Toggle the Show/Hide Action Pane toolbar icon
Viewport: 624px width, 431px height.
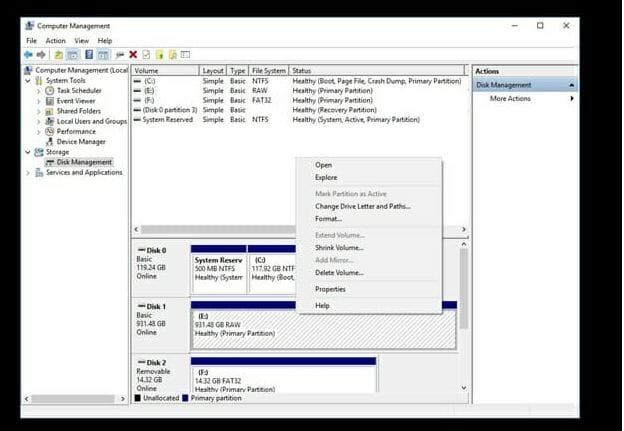click(x=103, y=55)
